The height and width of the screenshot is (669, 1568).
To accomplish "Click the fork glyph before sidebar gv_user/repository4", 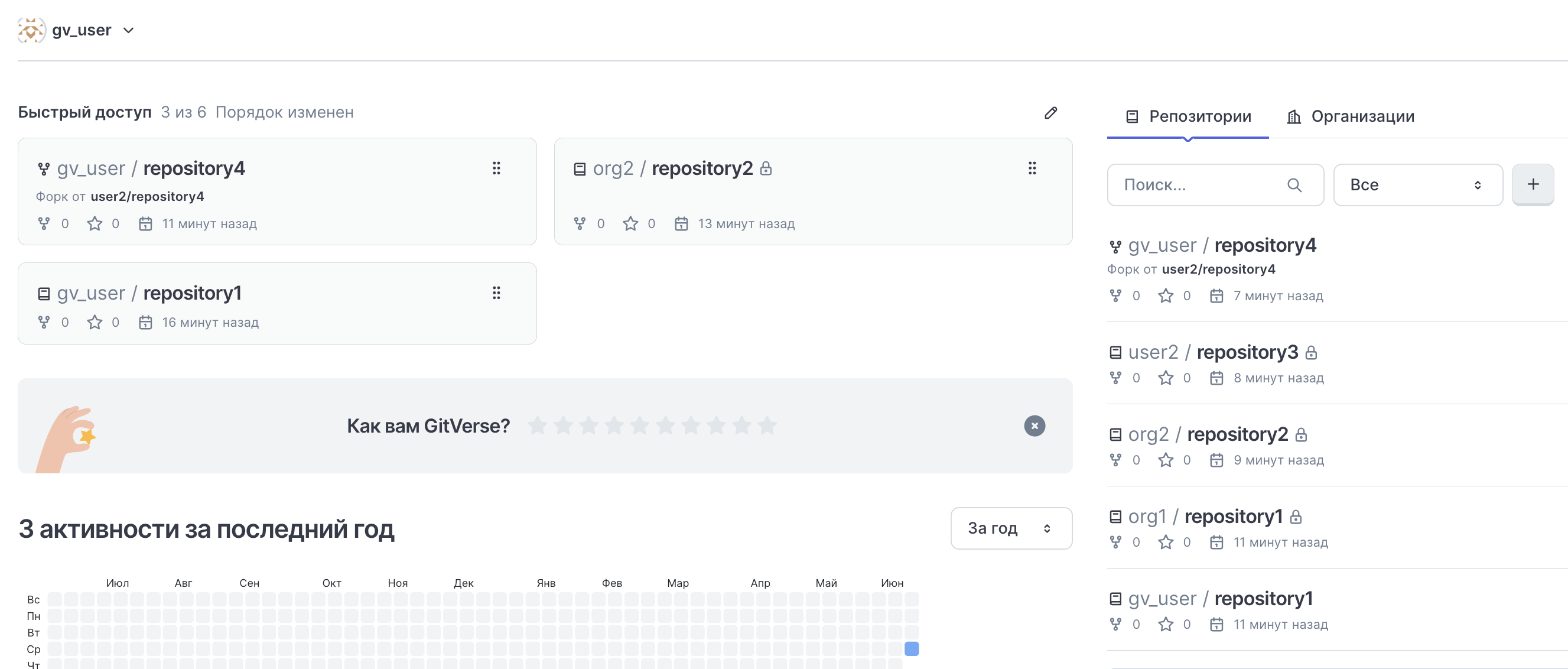I will pos(1115,246).
